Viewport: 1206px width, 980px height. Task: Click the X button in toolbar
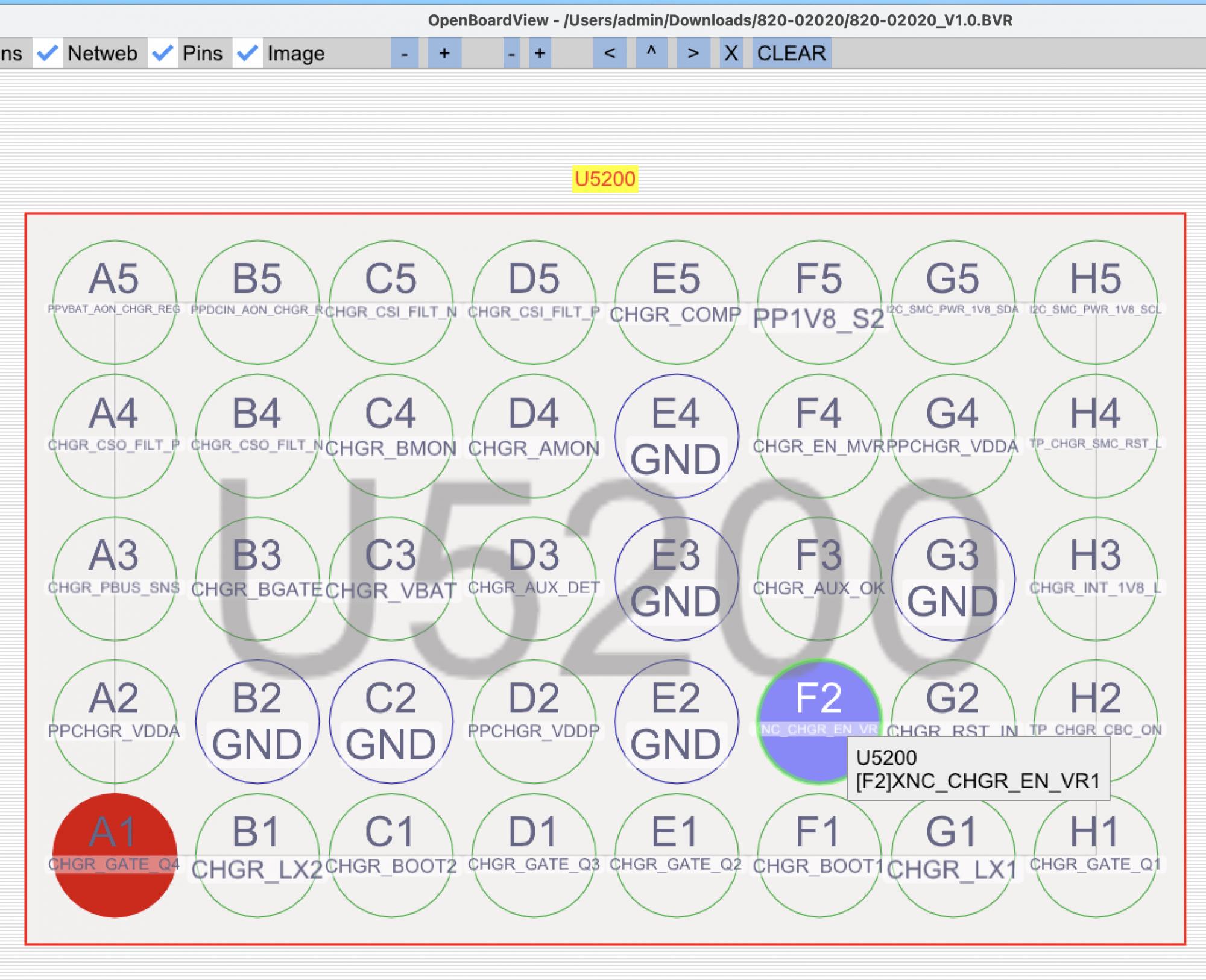tap(731, 53)
